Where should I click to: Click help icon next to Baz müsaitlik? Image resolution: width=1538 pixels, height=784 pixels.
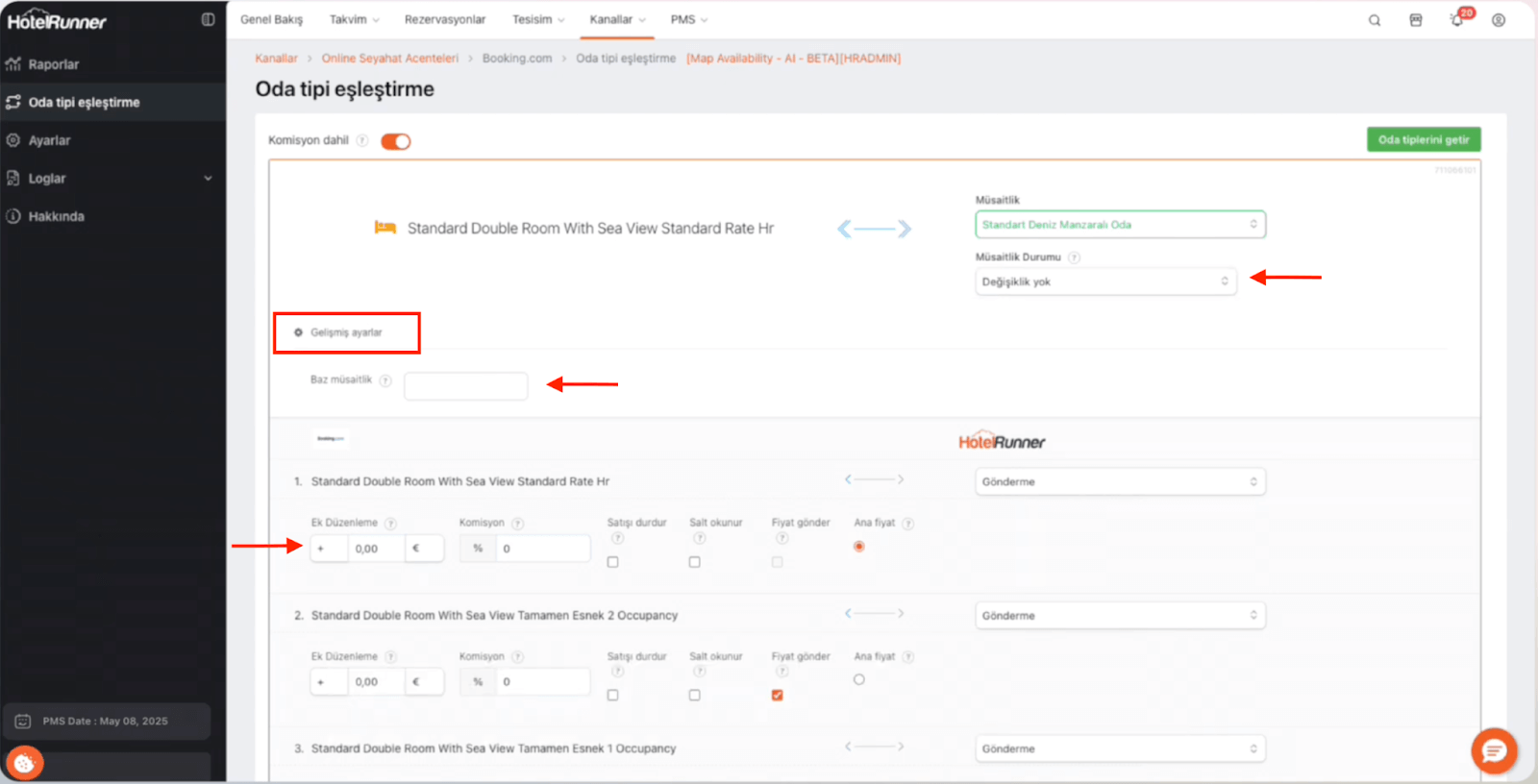(x=385, y=380)
